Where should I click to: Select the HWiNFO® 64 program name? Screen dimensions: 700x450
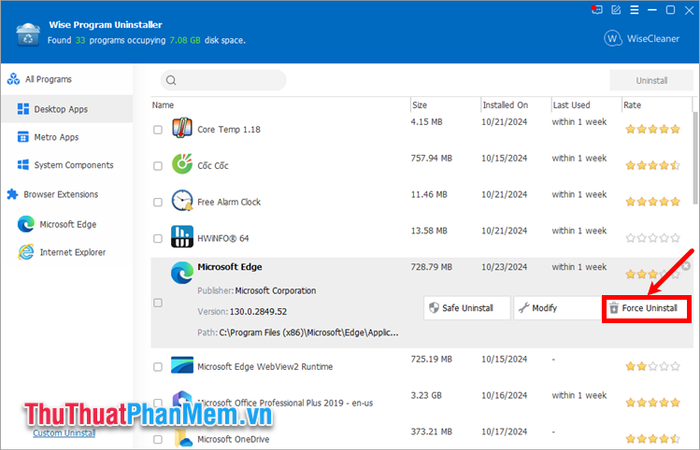223,238
